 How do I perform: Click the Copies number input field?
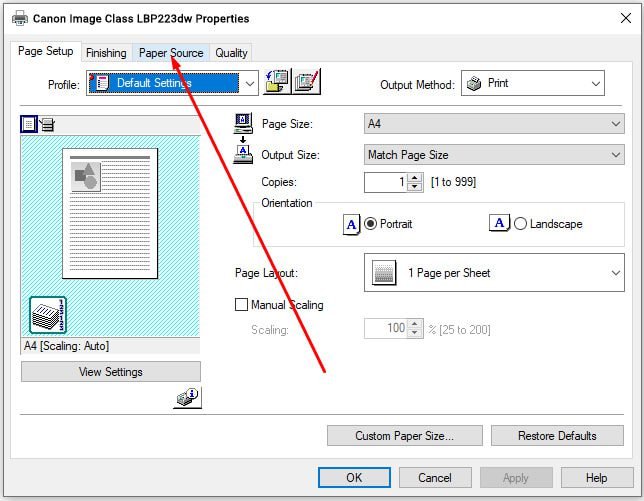(386, 182)
